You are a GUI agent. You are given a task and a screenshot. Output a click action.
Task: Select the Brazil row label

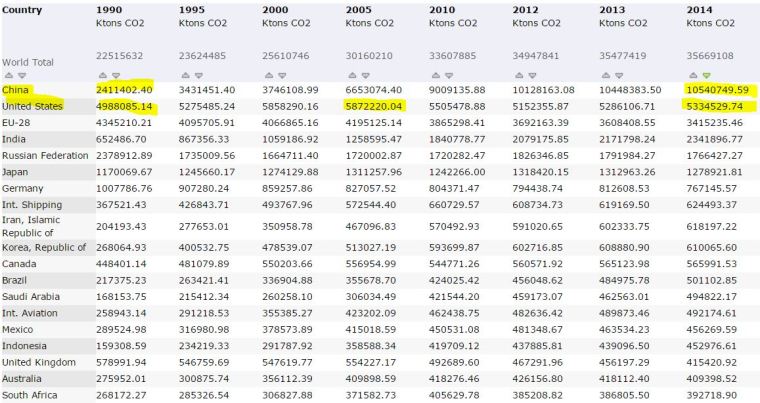click(x=14, y=280)
